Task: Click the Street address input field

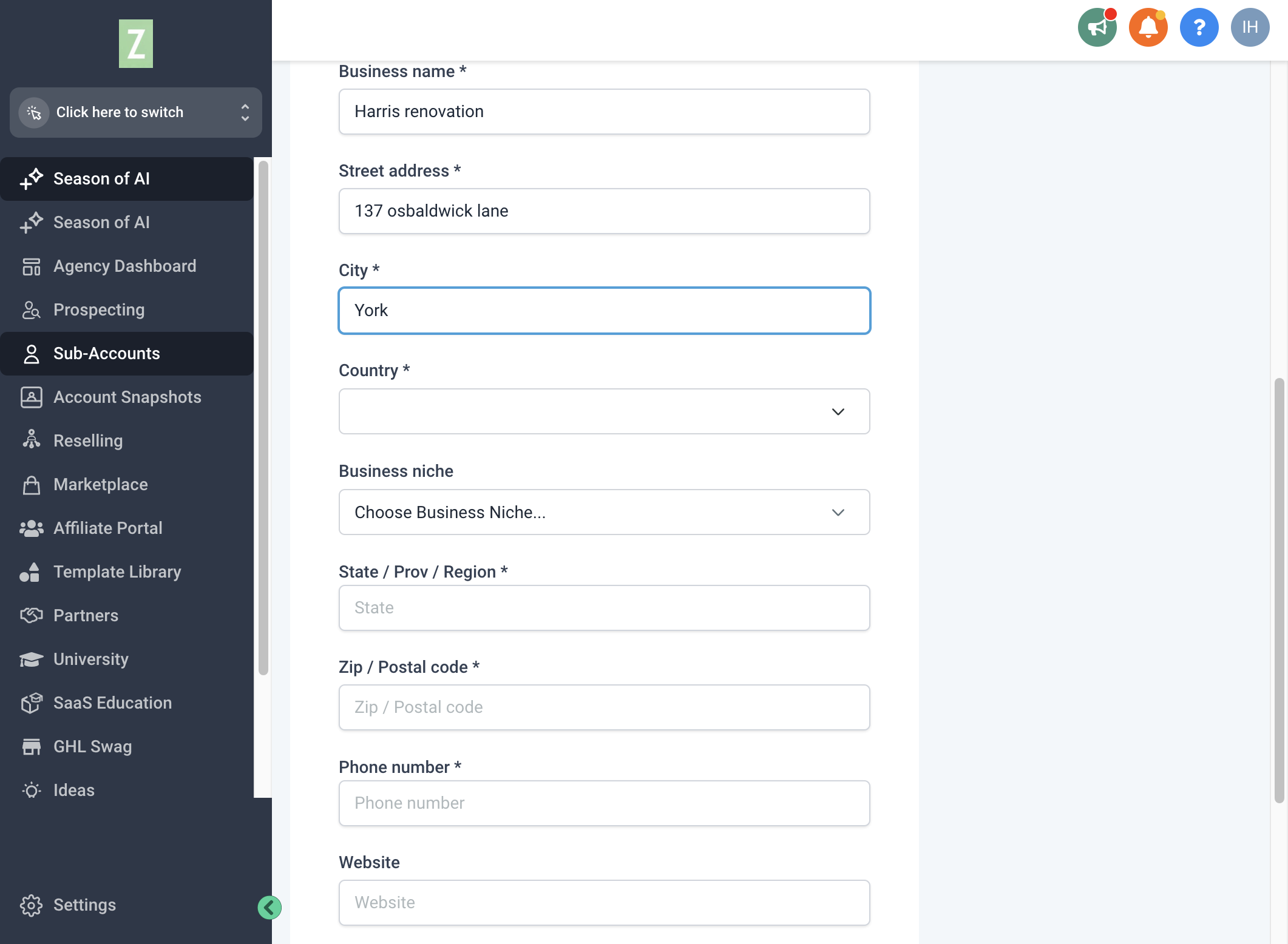Action: point(604,211)
